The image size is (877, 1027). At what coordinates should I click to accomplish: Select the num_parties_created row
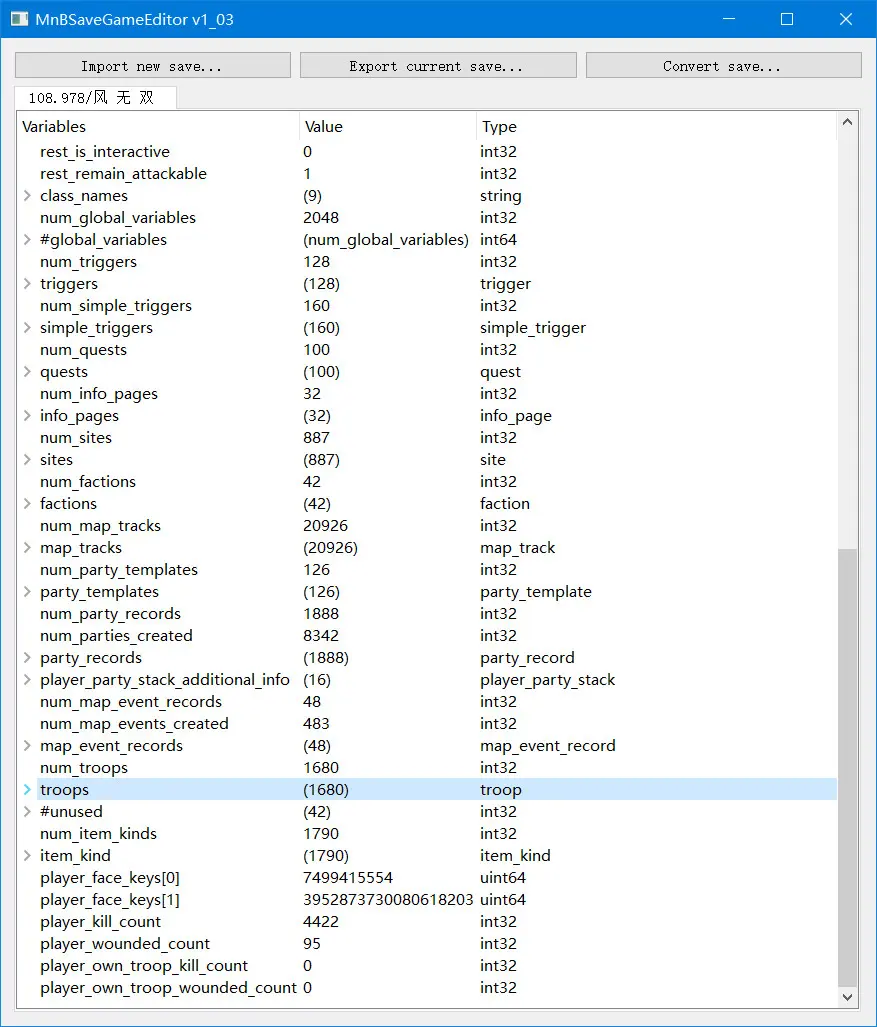click(x=427, y=635)
